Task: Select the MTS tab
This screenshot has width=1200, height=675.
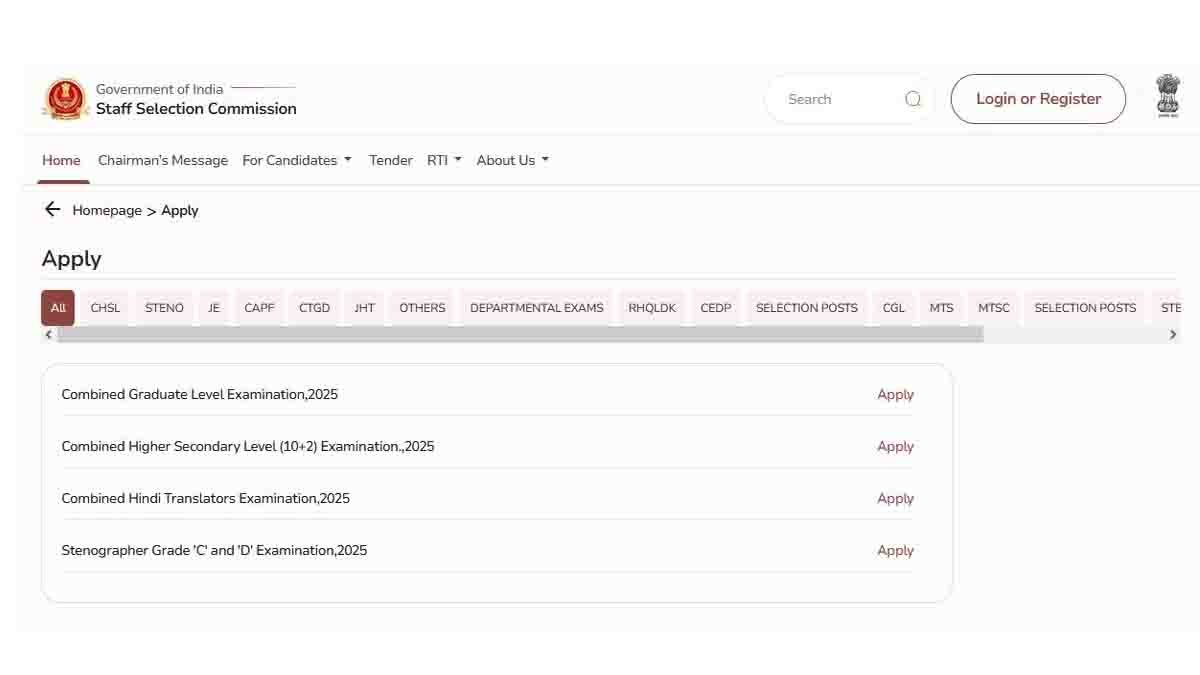Action: [941, 308]
